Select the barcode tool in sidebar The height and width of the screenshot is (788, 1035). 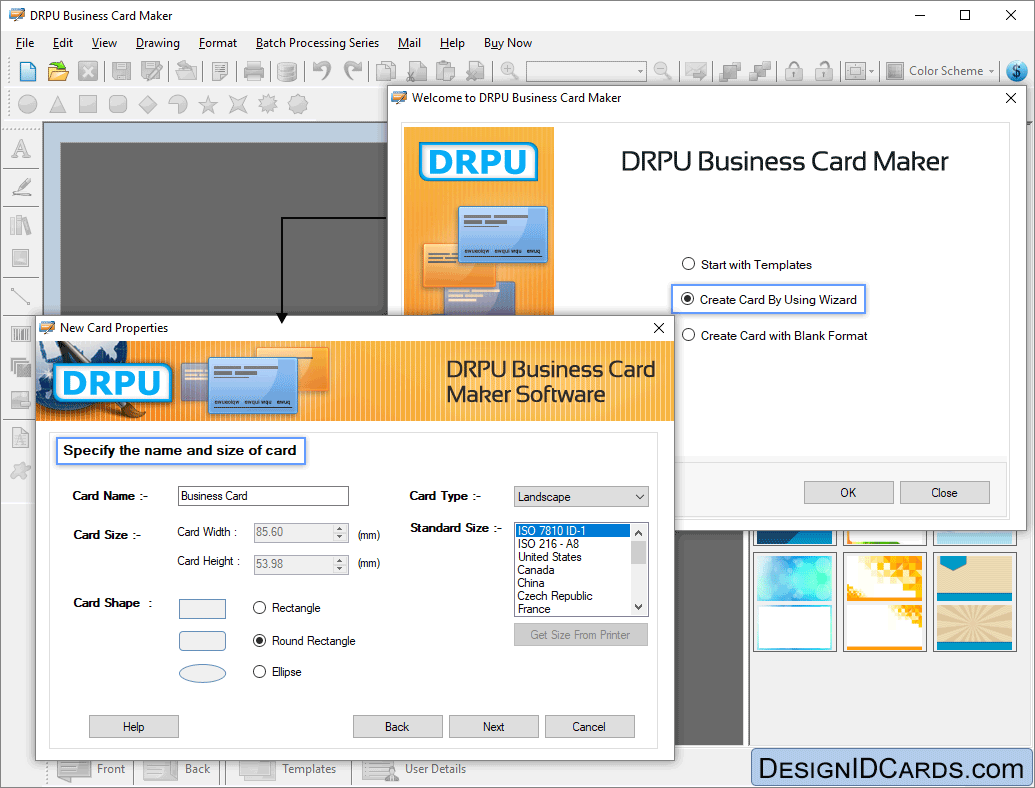[21, 334]
